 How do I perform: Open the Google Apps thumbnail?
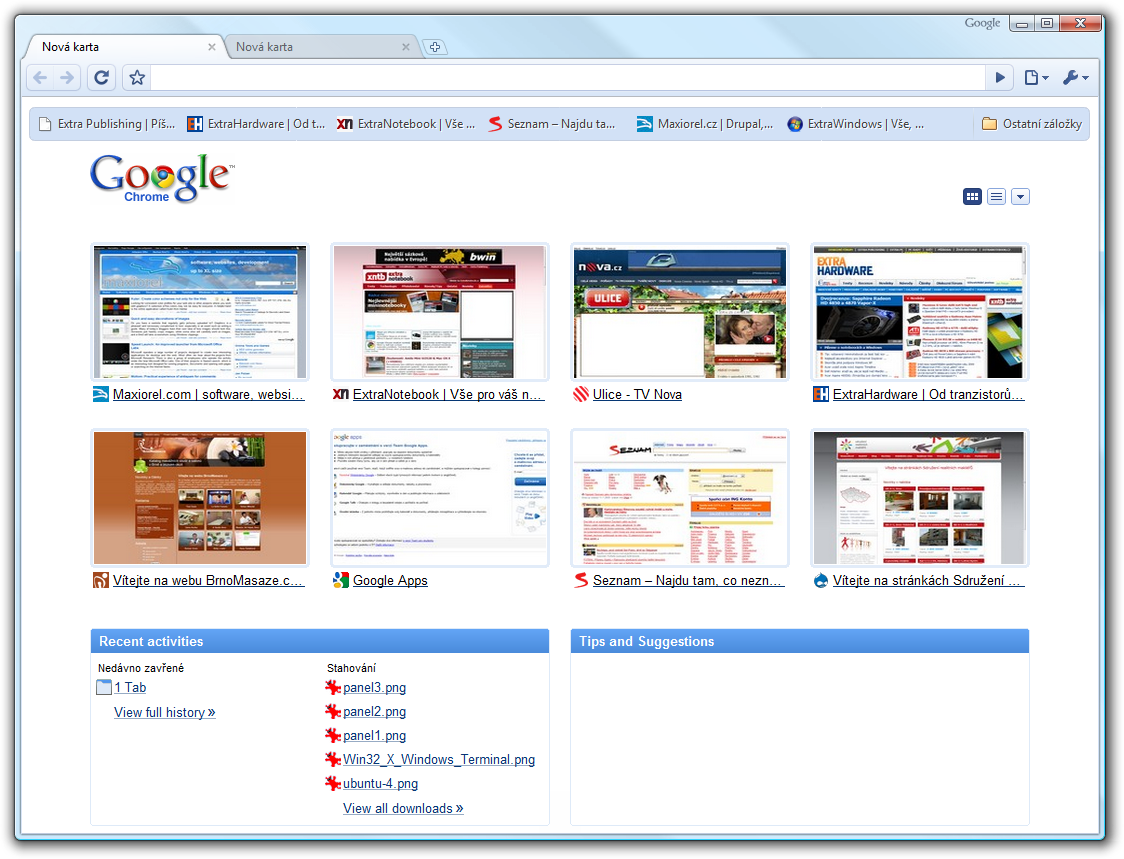pyautogui.click(x=439, y=498)
